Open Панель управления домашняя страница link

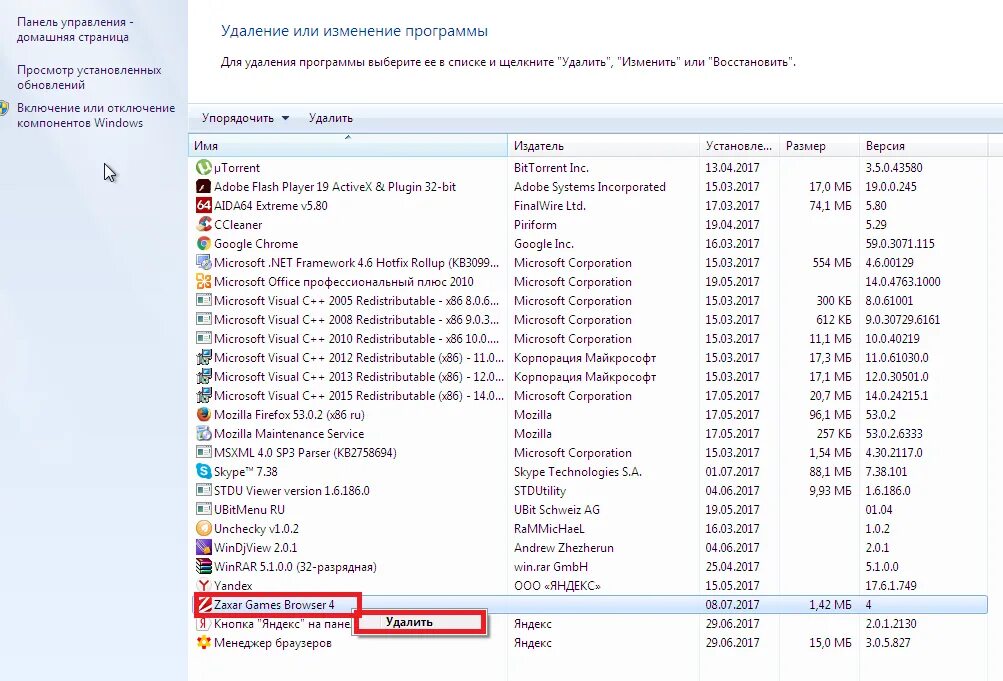coord(75,29)
